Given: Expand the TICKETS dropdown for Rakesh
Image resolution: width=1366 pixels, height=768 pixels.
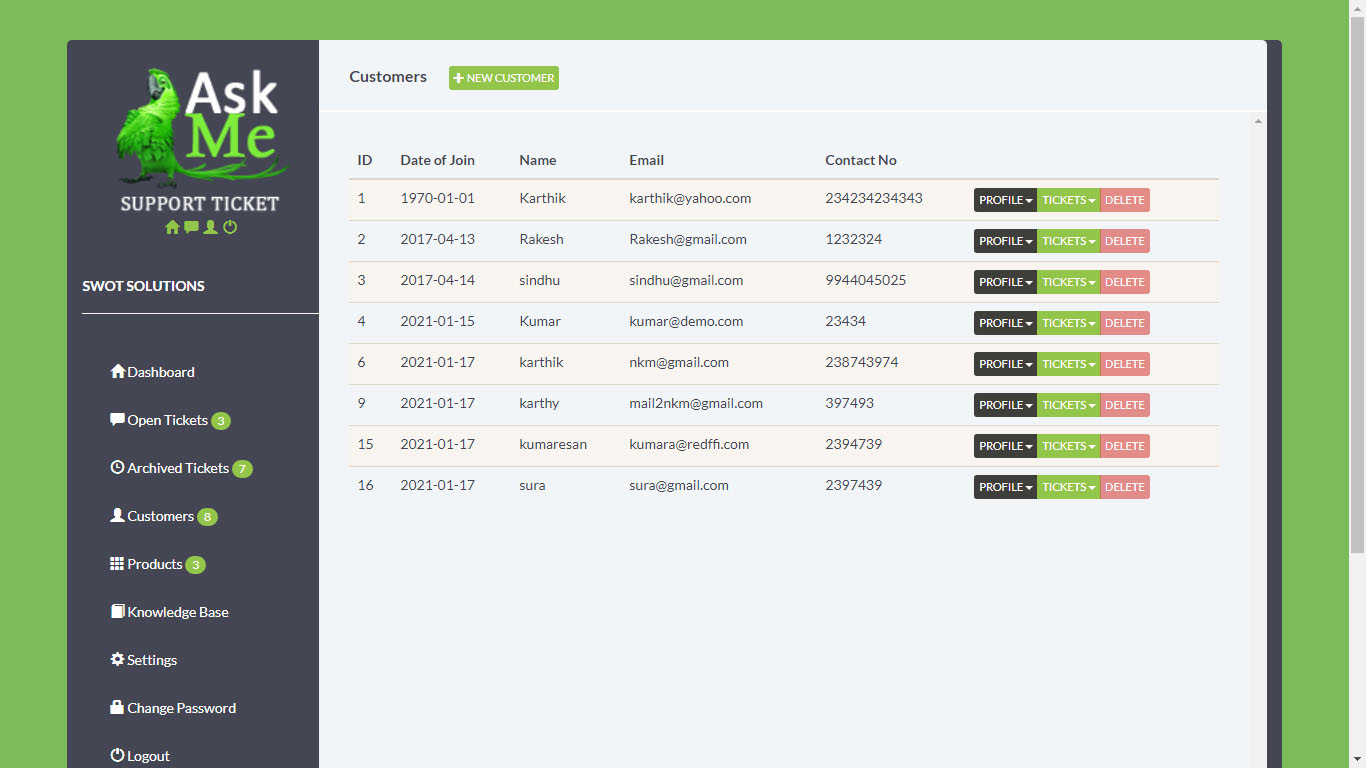Looking at the screenshot, I should (1067, 240).
